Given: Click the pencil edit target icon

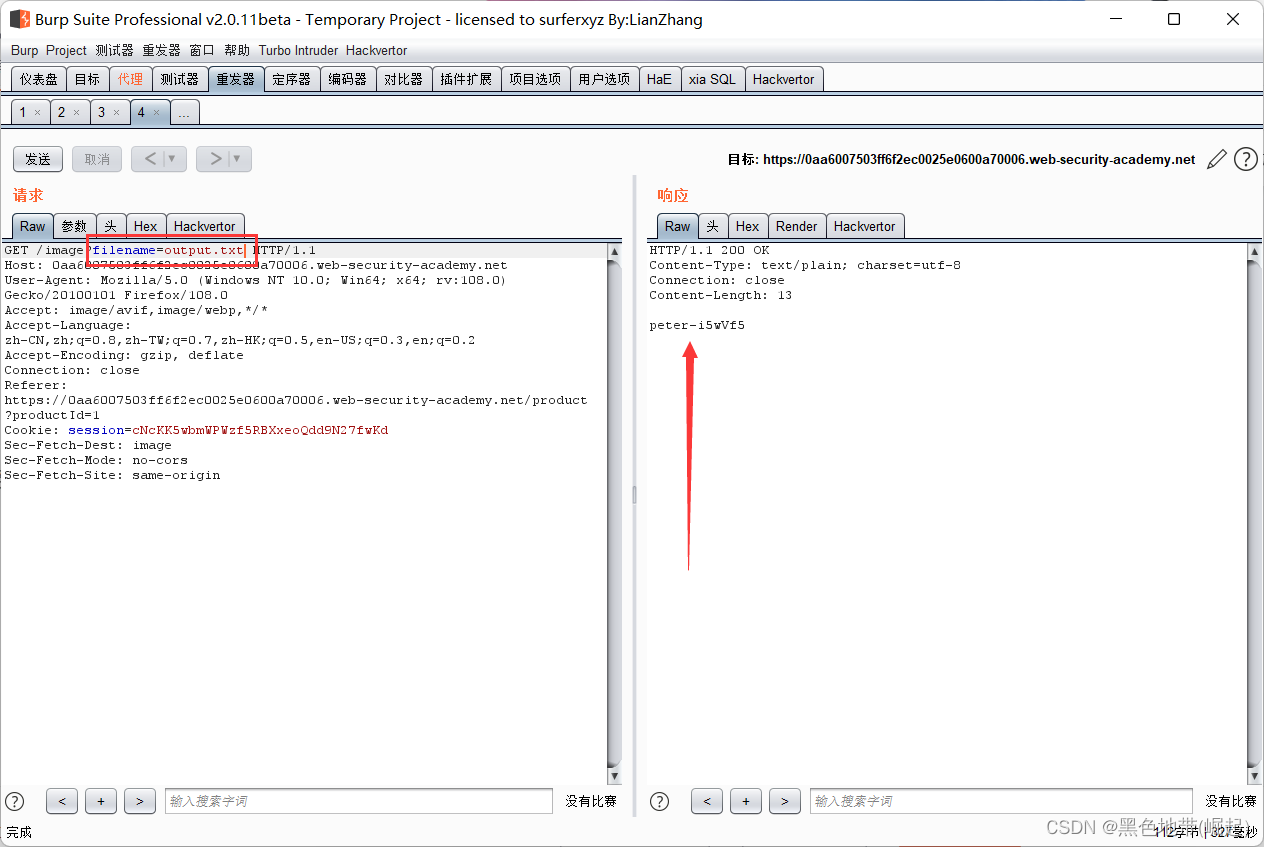Looking at the screenshot, I should coord(1217,159).
